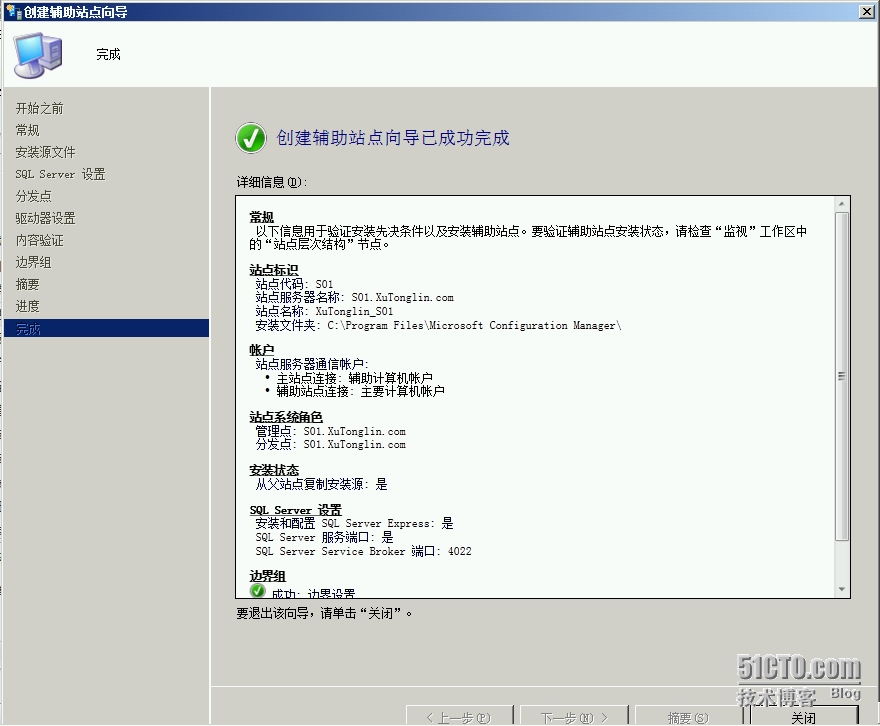The height and width of the screenshot is (726, 880).
Task: Click the 安装和配置 SQL Server Express line
Action: [354, 523]
